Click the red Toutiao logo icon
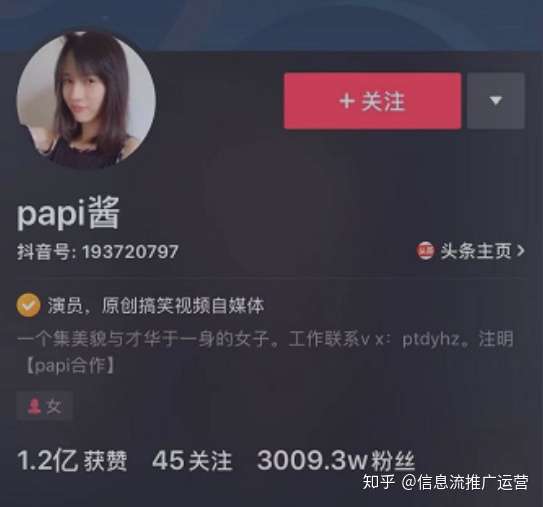 [x=425, y=251]
